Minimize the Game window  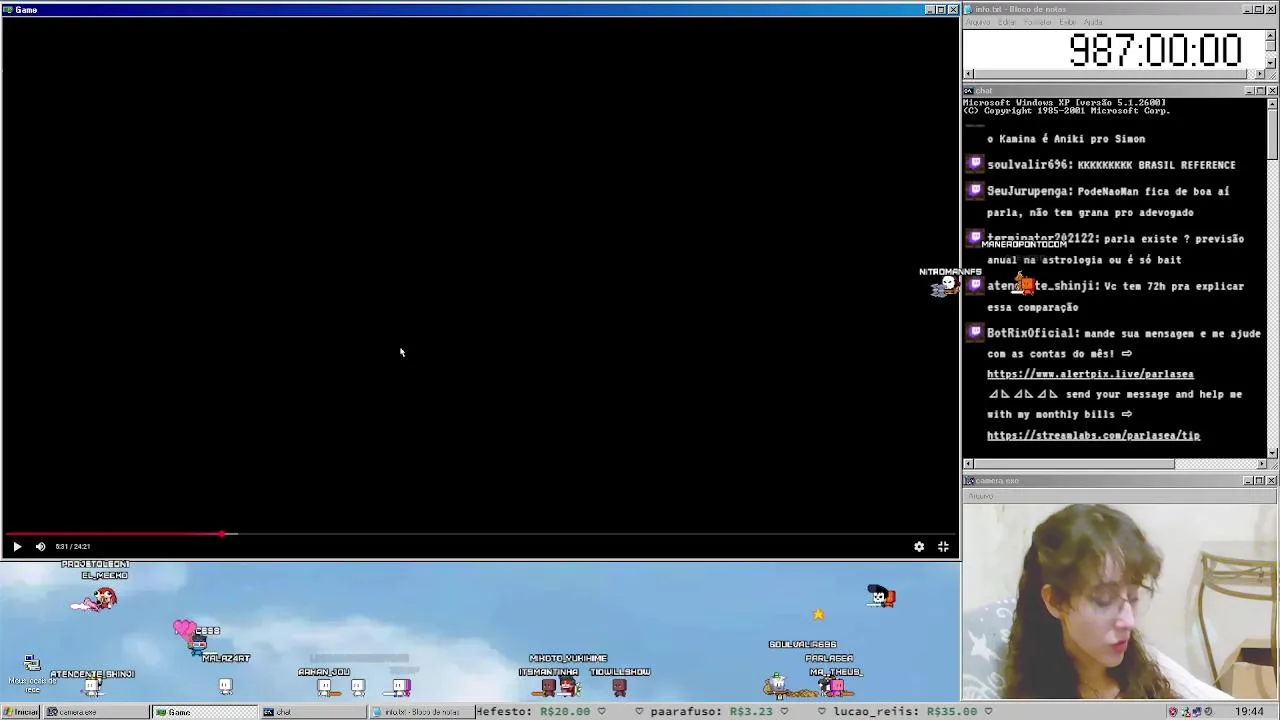pos(929,10)
